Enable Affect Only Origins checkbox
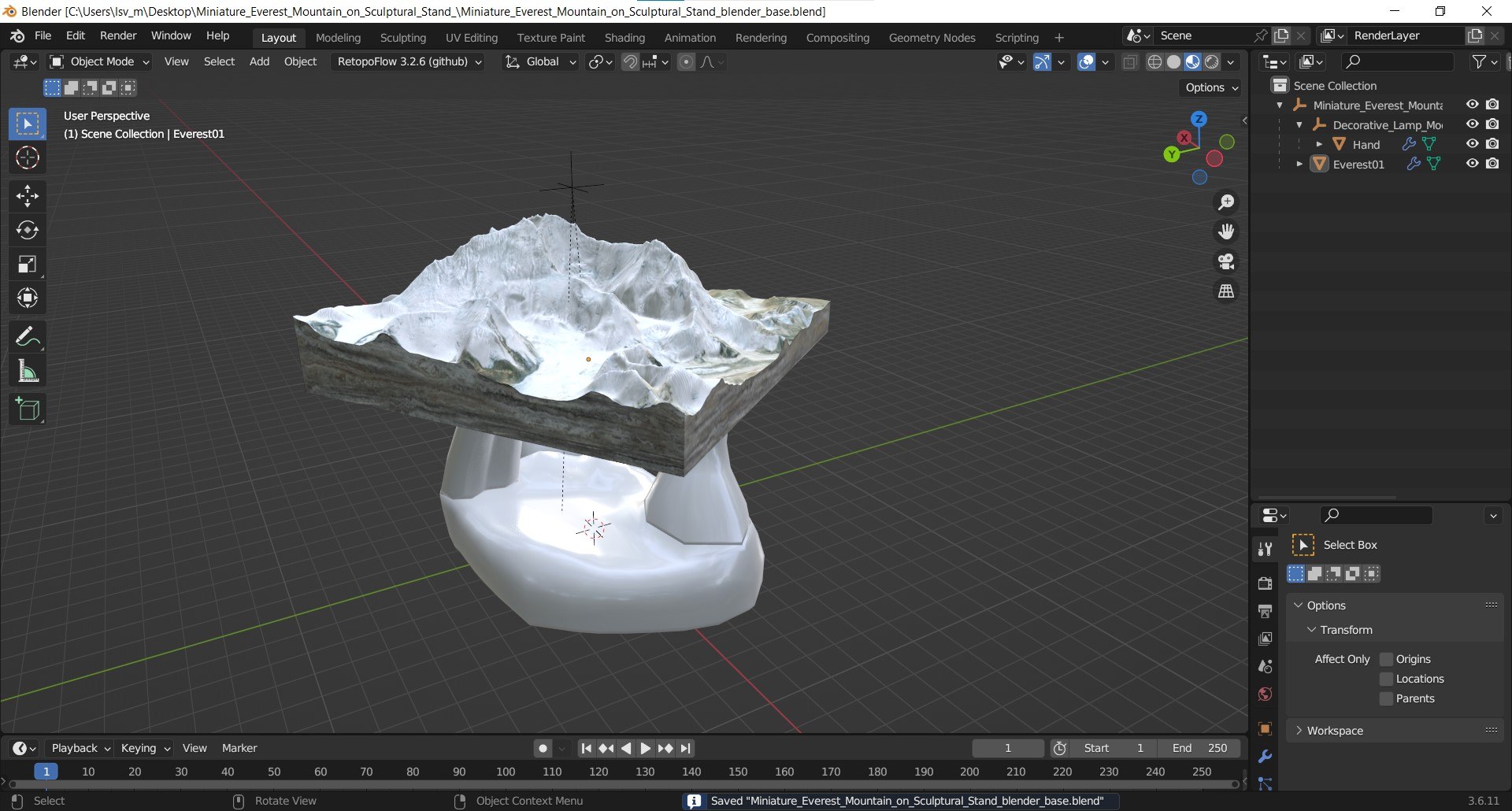 (1387, 659)
